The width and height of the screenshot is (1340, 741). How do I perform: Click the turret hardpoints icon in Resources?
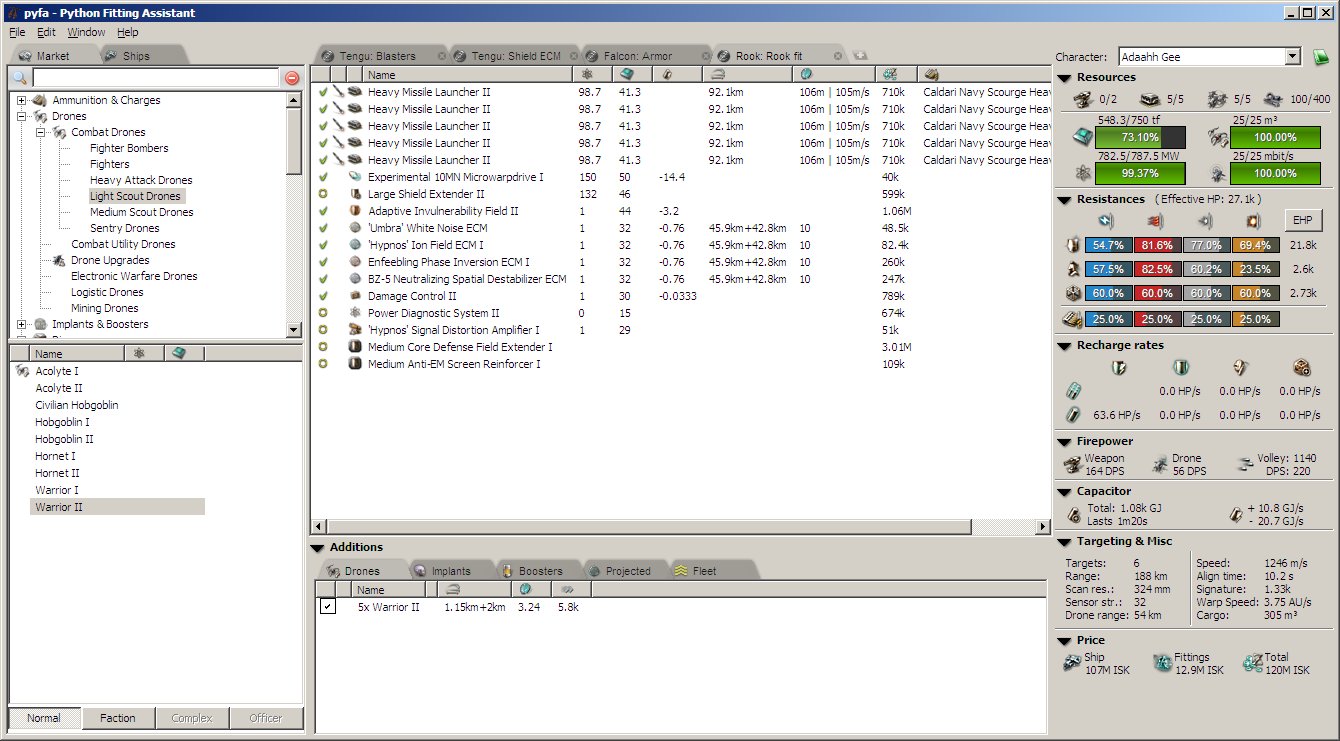click(1082, 99)
